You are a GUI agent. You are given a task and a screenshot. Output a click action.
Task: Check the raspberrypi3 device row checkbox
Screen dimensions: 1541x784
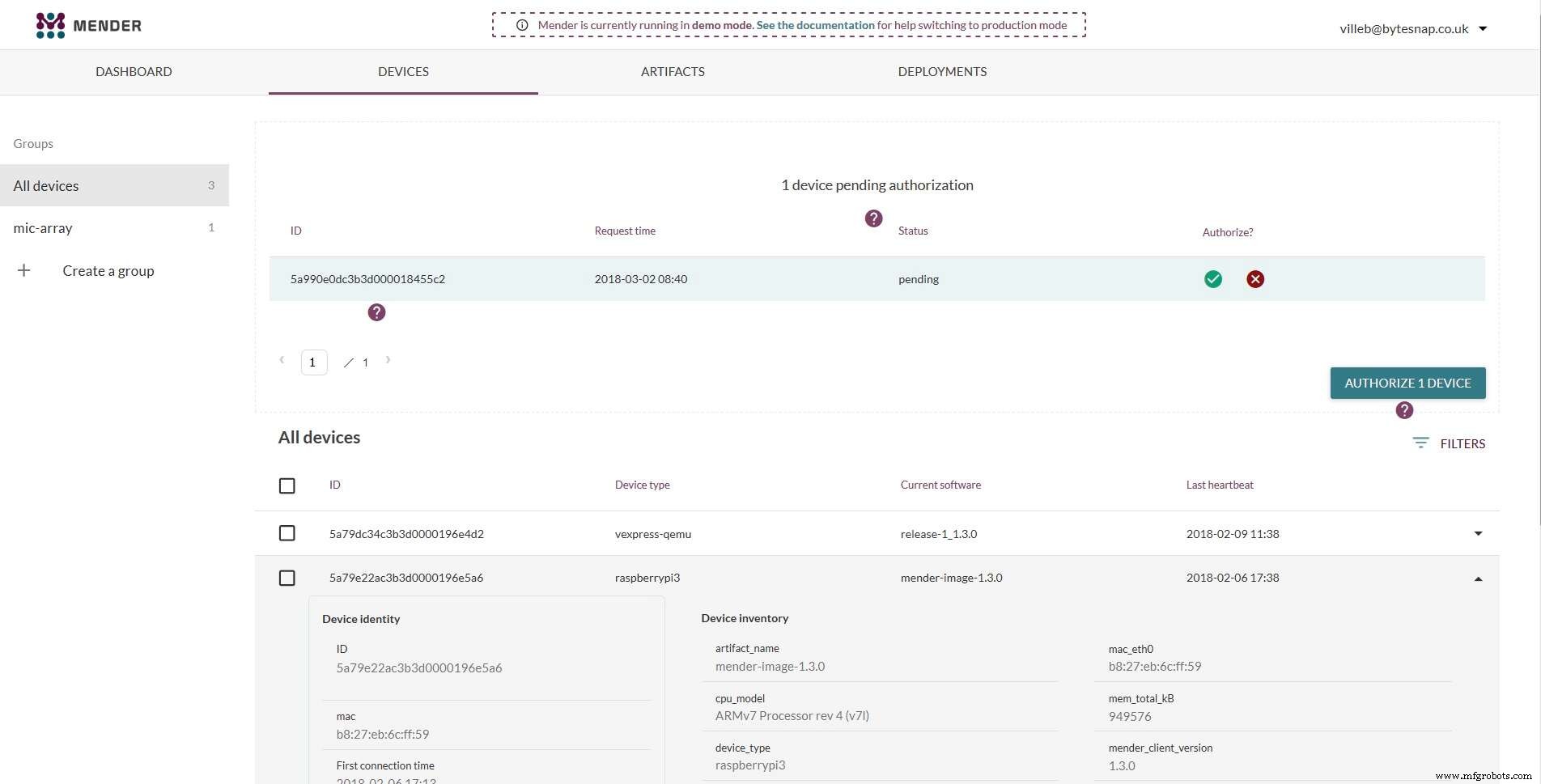(x=287, y=578)
